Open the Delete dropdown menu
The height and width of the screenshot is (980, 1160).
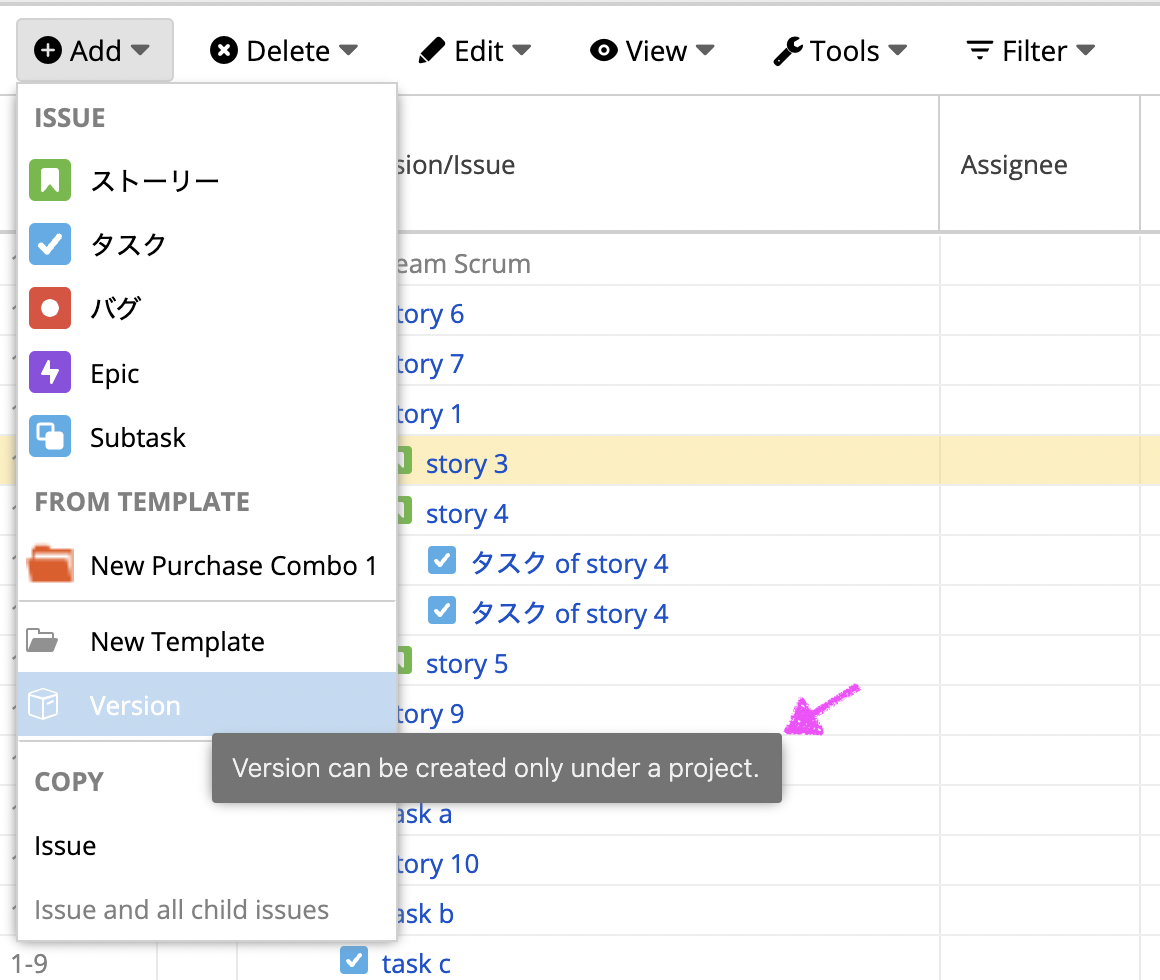click(x=283, y=51)
